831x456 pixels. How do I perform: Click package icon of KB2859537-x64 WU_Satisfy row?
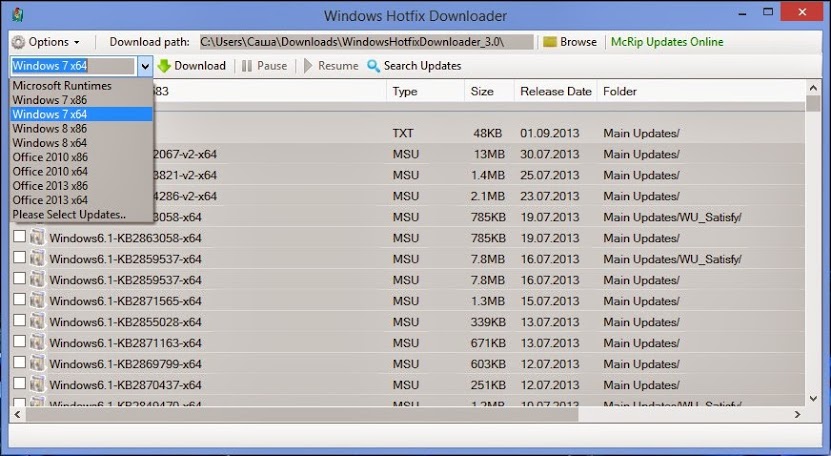(x=37, y=258)
